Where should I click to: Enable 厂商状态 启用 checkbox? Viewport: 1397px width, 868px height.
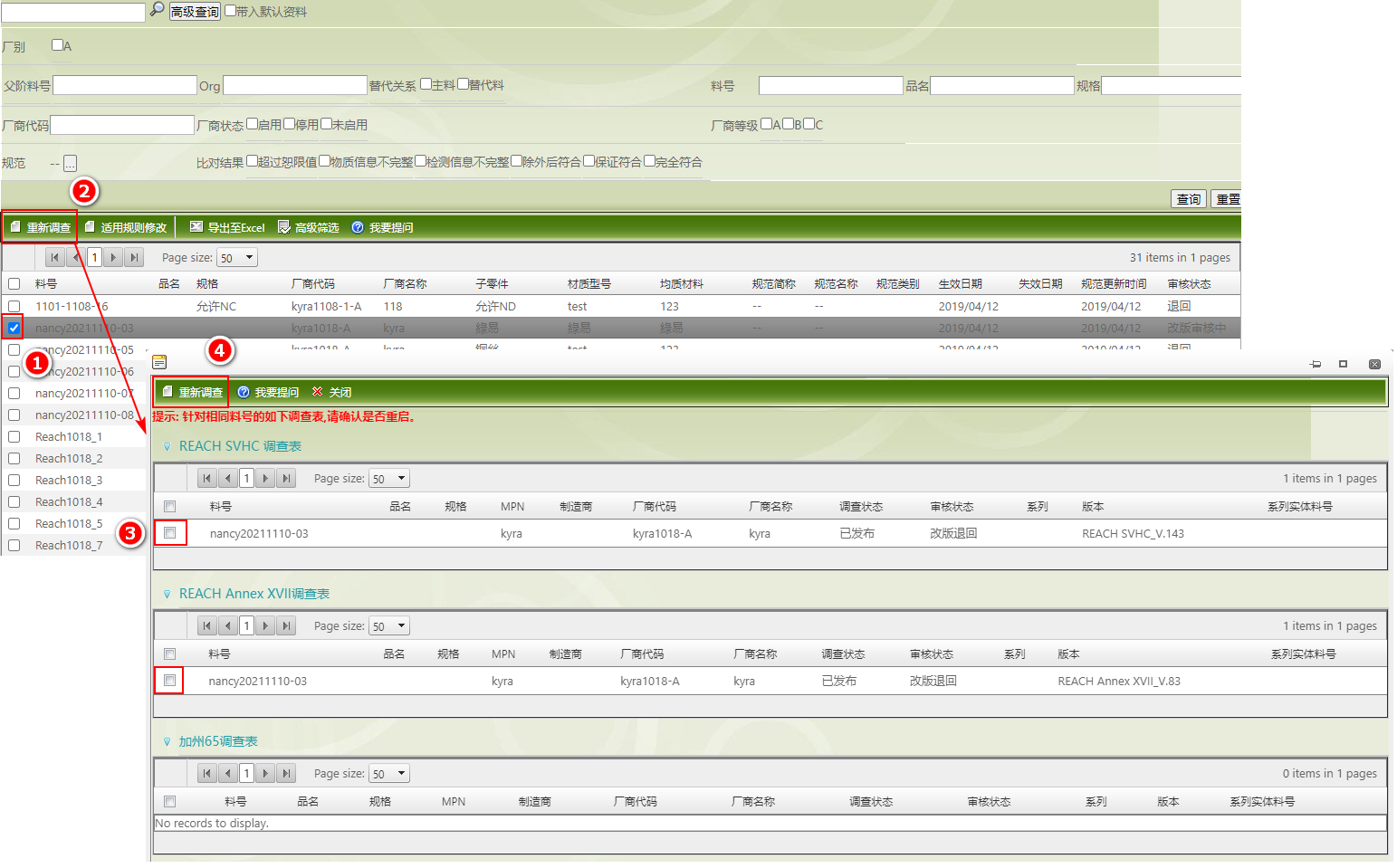coord(252,124)
